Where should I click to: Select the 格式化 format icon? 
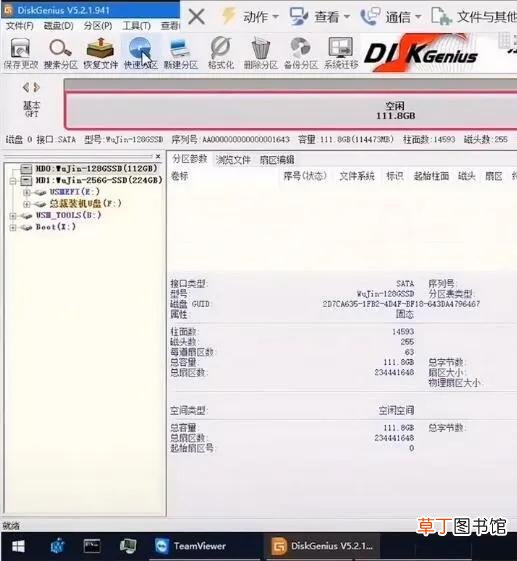point(221,54)
